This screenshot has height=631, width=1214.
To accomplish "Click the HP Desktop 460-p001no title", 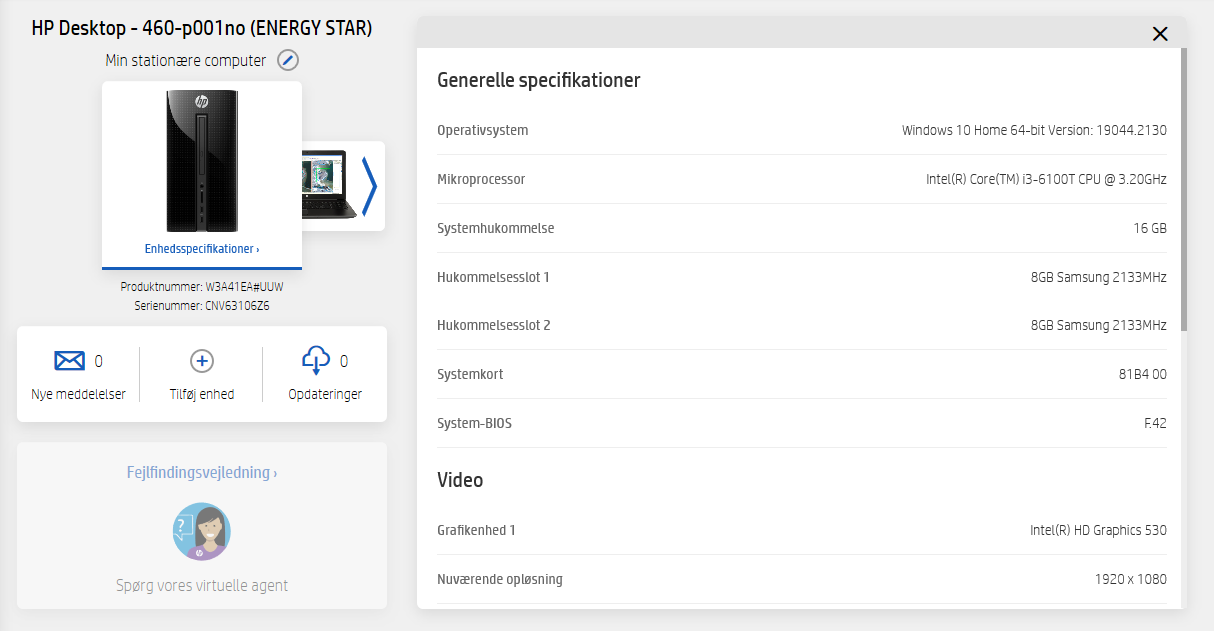I will 202,28.
